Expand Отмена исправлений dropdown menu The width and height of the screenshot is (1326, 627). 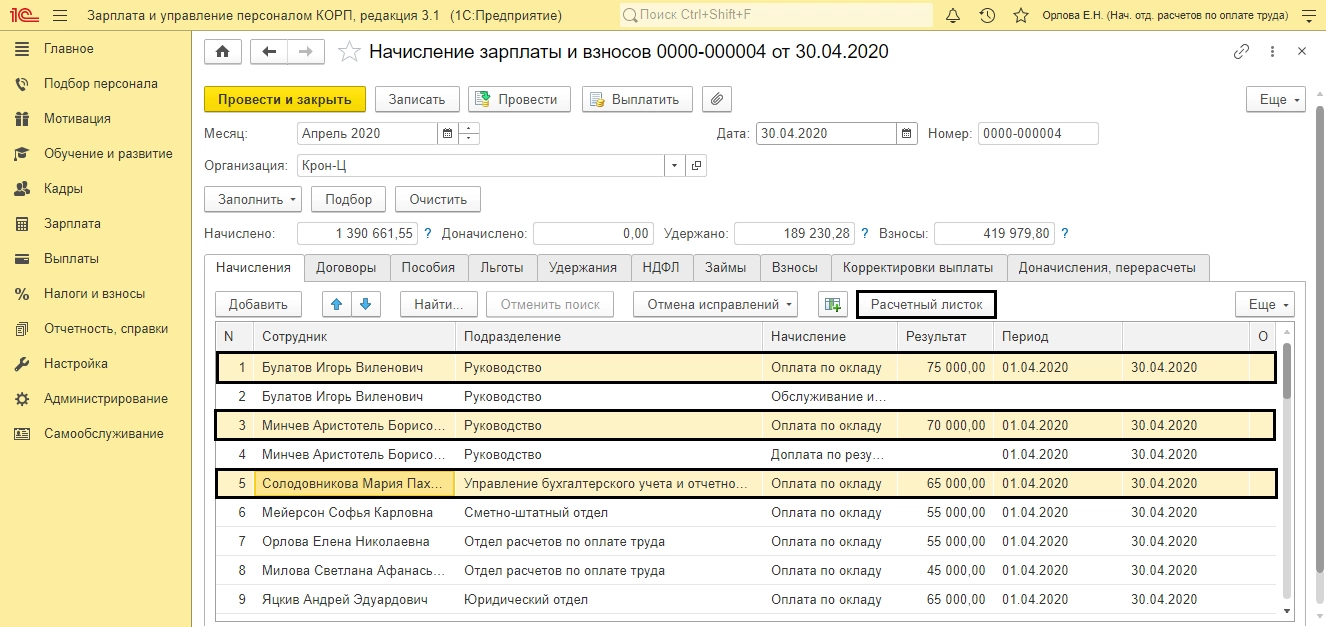(x=714, y=304)
